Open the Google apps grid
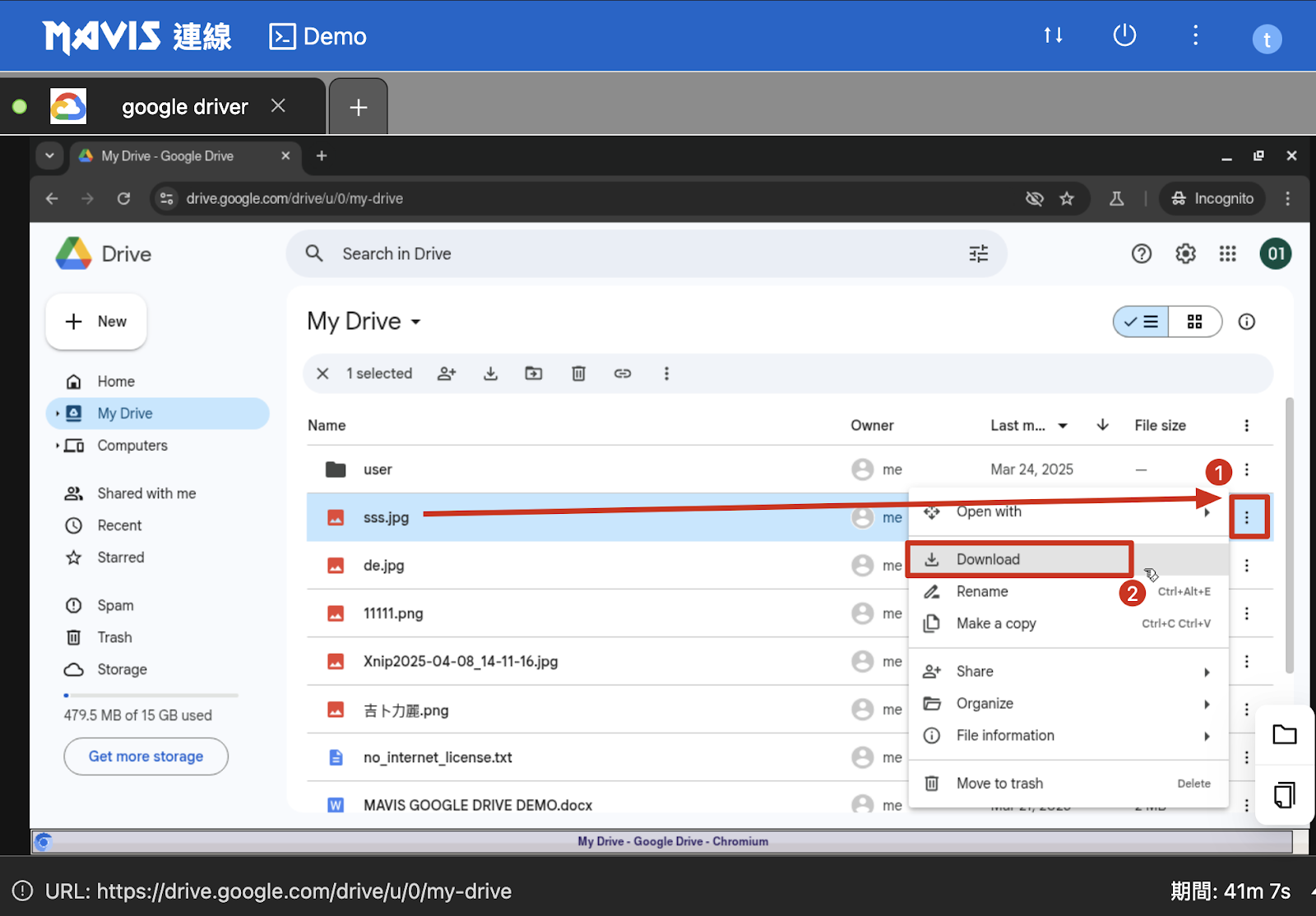Viewport: 1316px width, 916px height. point(1227,254)
